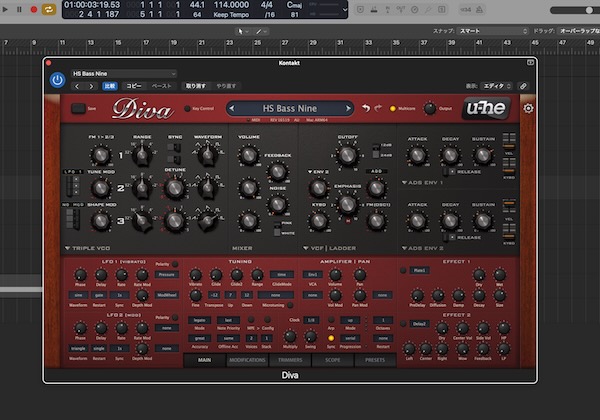Open the pencil tool menu
This screenshot has width=600, height=420.
261,31
